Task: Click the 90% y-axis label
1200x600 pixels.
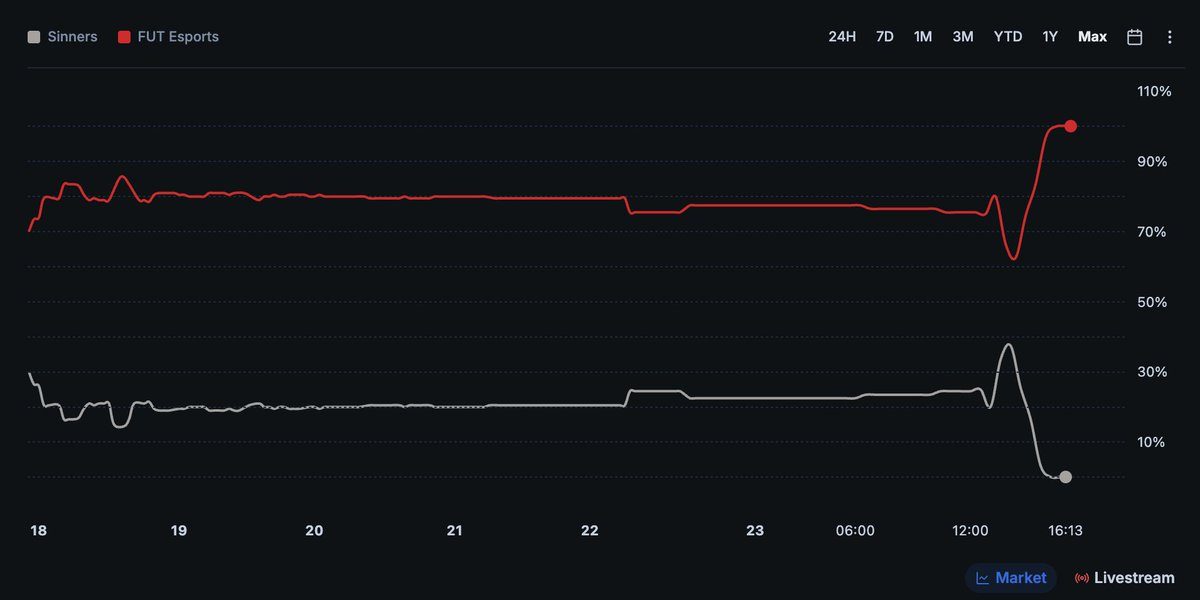Action: point(1152,161)
